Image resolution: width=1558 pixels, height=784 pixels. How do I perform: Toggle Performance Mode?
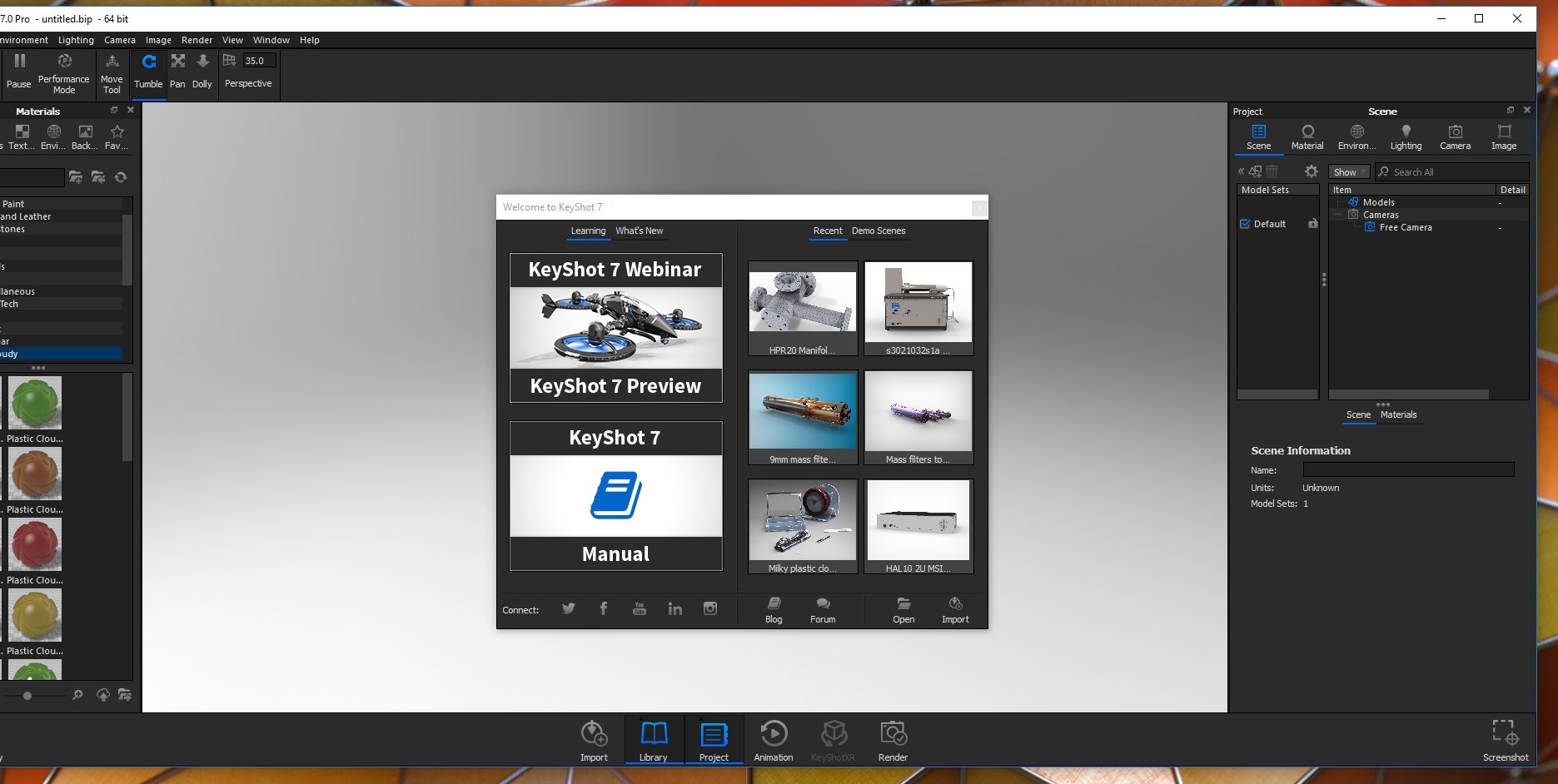[x=64, y=73]
